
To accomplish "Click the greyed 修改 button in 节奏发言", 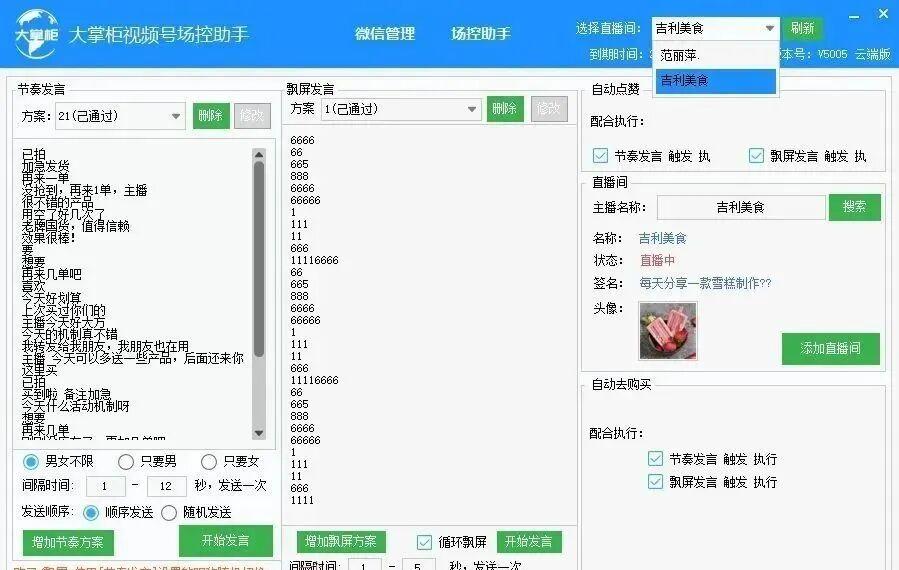I will (x=252, y=116).
